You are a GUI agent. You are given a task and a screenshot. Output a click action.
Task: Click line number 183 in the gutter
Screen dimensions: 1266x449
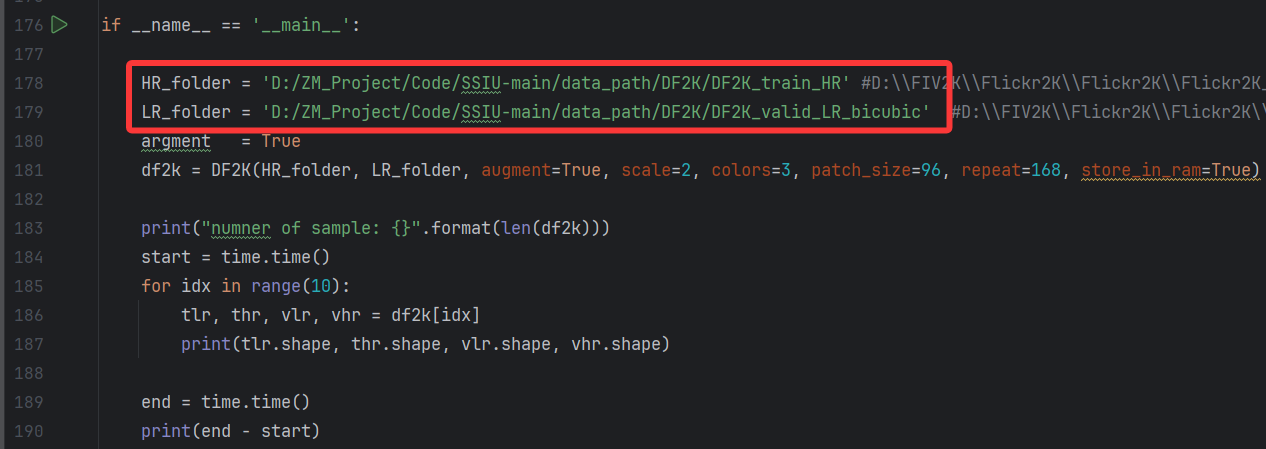tap(29, 228)
